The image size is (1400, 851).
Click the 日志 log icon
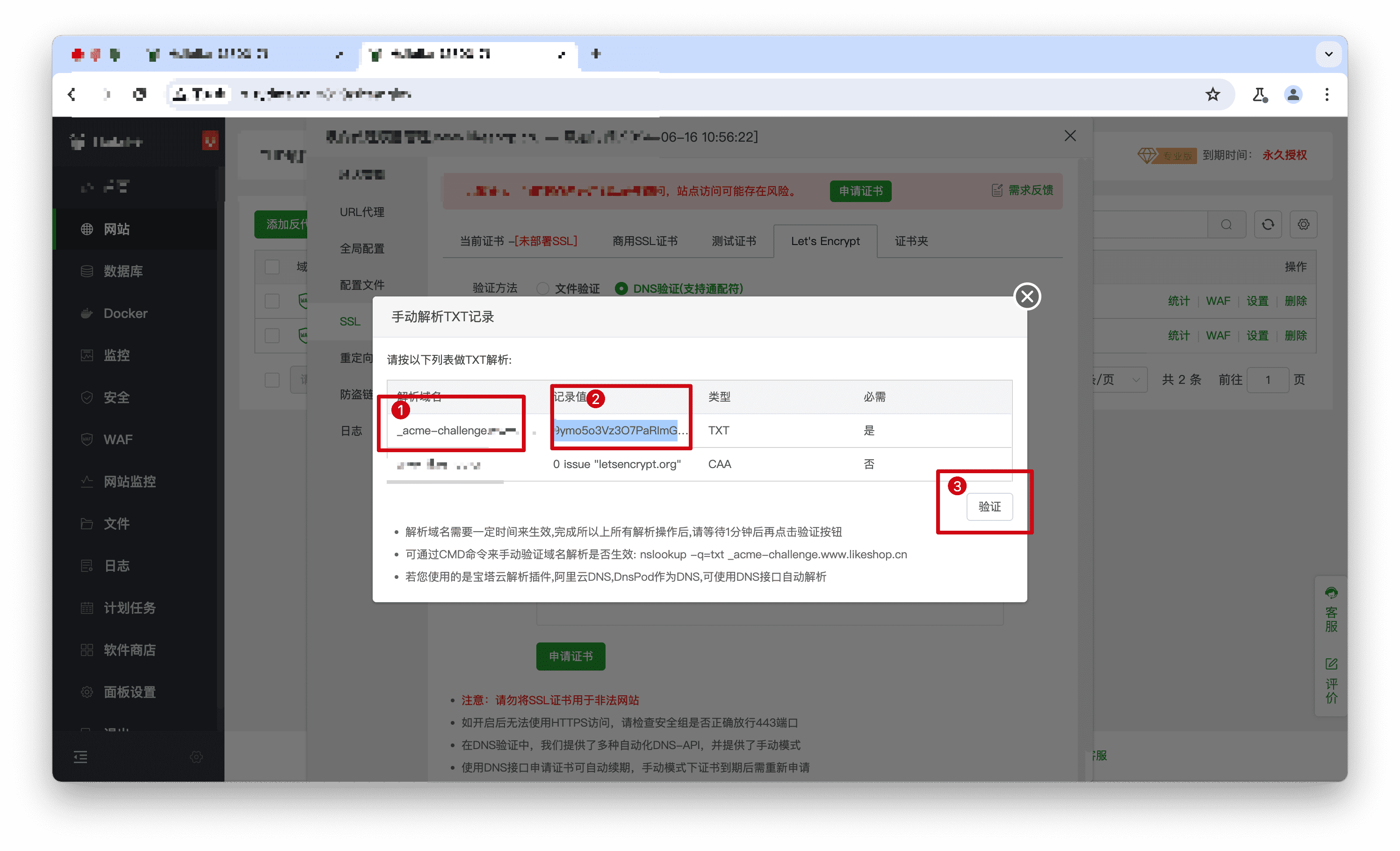click(87, 565)
